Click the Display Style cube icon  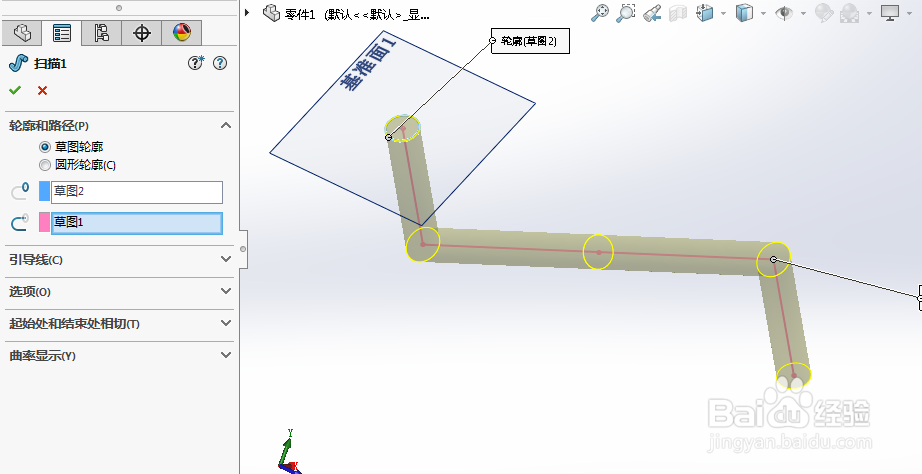[744, 13]
